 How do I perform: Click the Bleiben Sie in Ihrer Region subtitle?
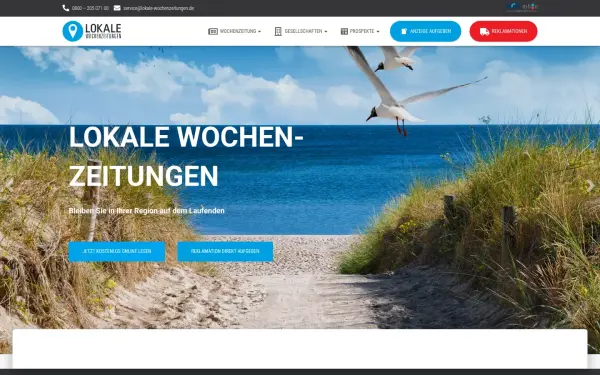click(147, 211)
